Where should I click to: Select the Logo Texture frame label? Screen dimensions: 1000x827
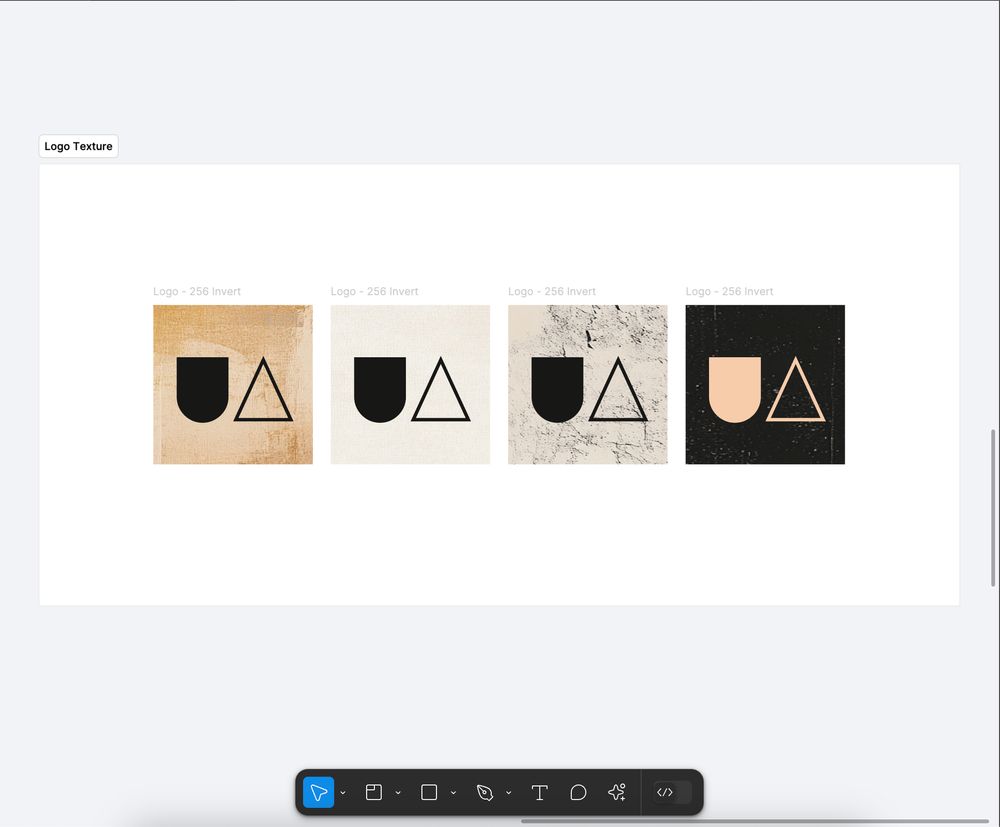pos(78,146)
